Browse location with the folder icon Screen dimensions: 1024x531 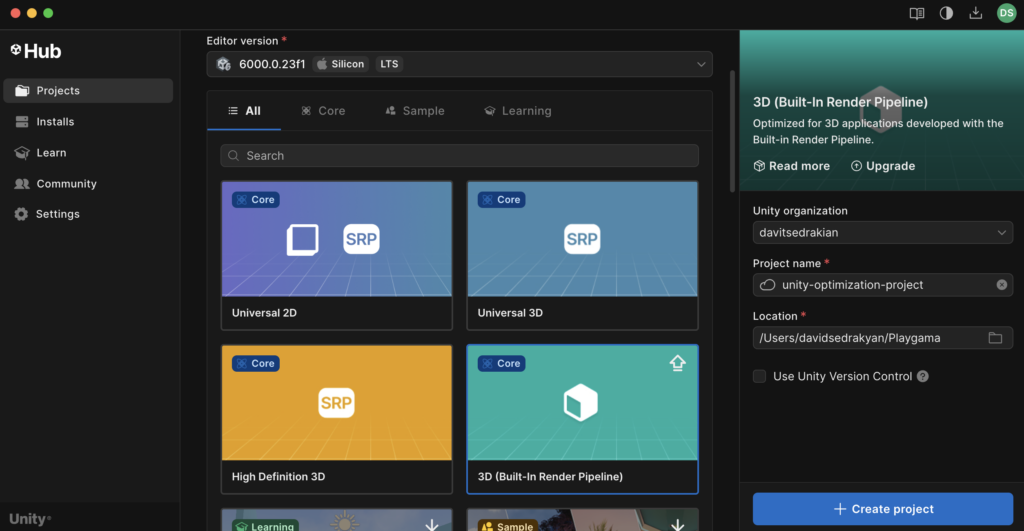pos(995,338)
